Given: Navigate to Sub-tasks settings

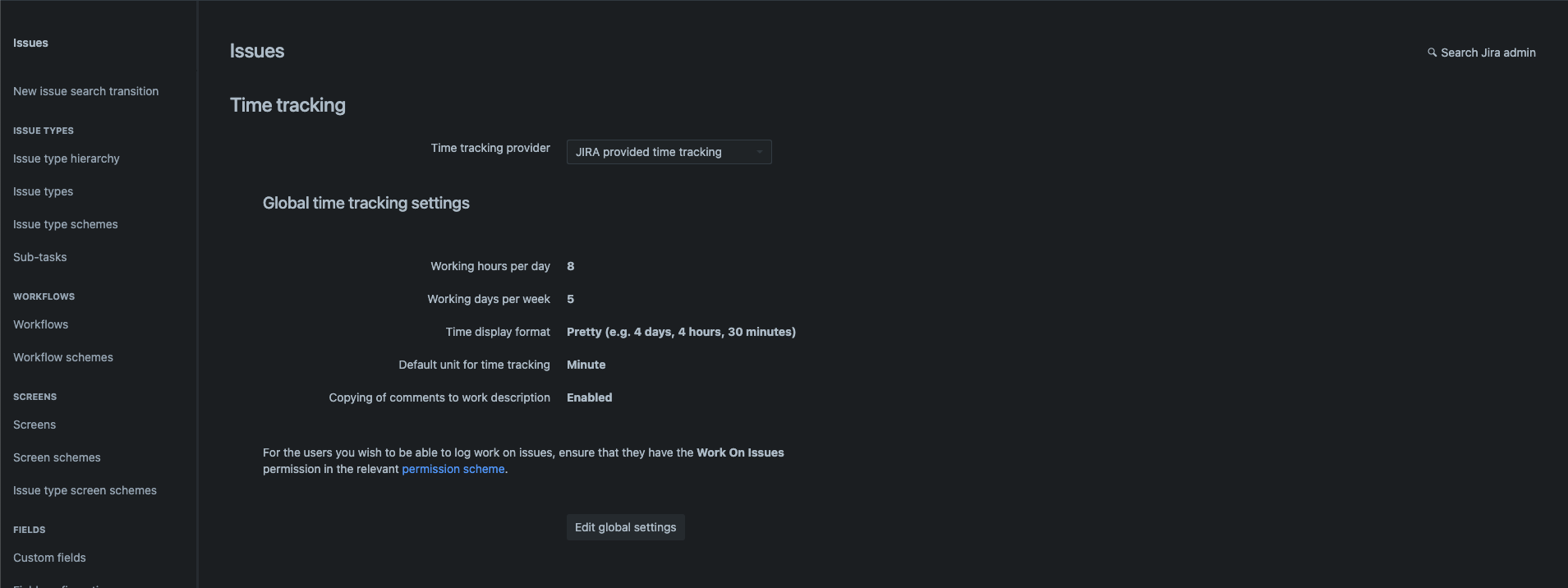Looking at the screenshot, I should (39, 257).
